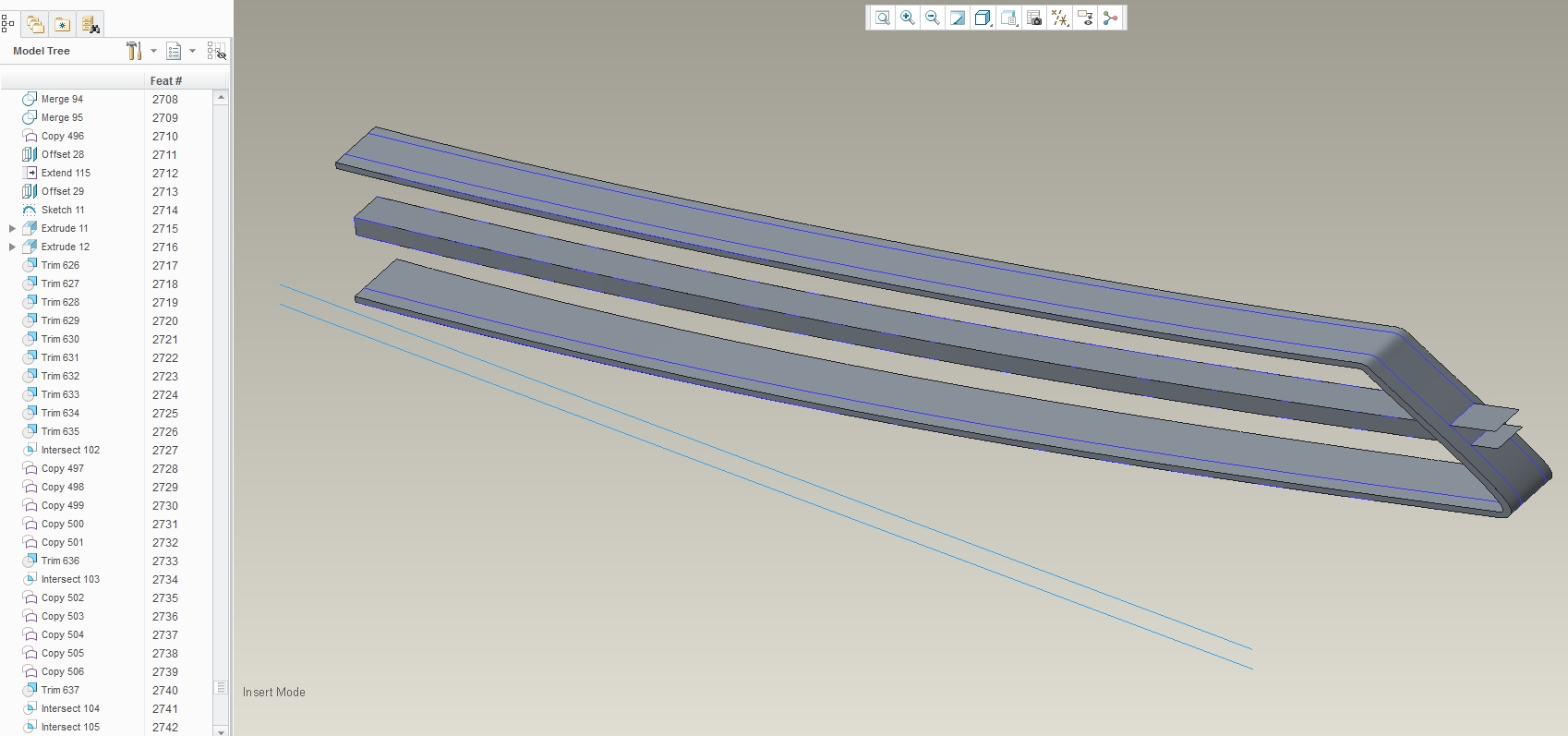The height and width of the screenshot is (736, 1568).
Task: Expand the Extrude 11 feature
Action: [12, 228]
